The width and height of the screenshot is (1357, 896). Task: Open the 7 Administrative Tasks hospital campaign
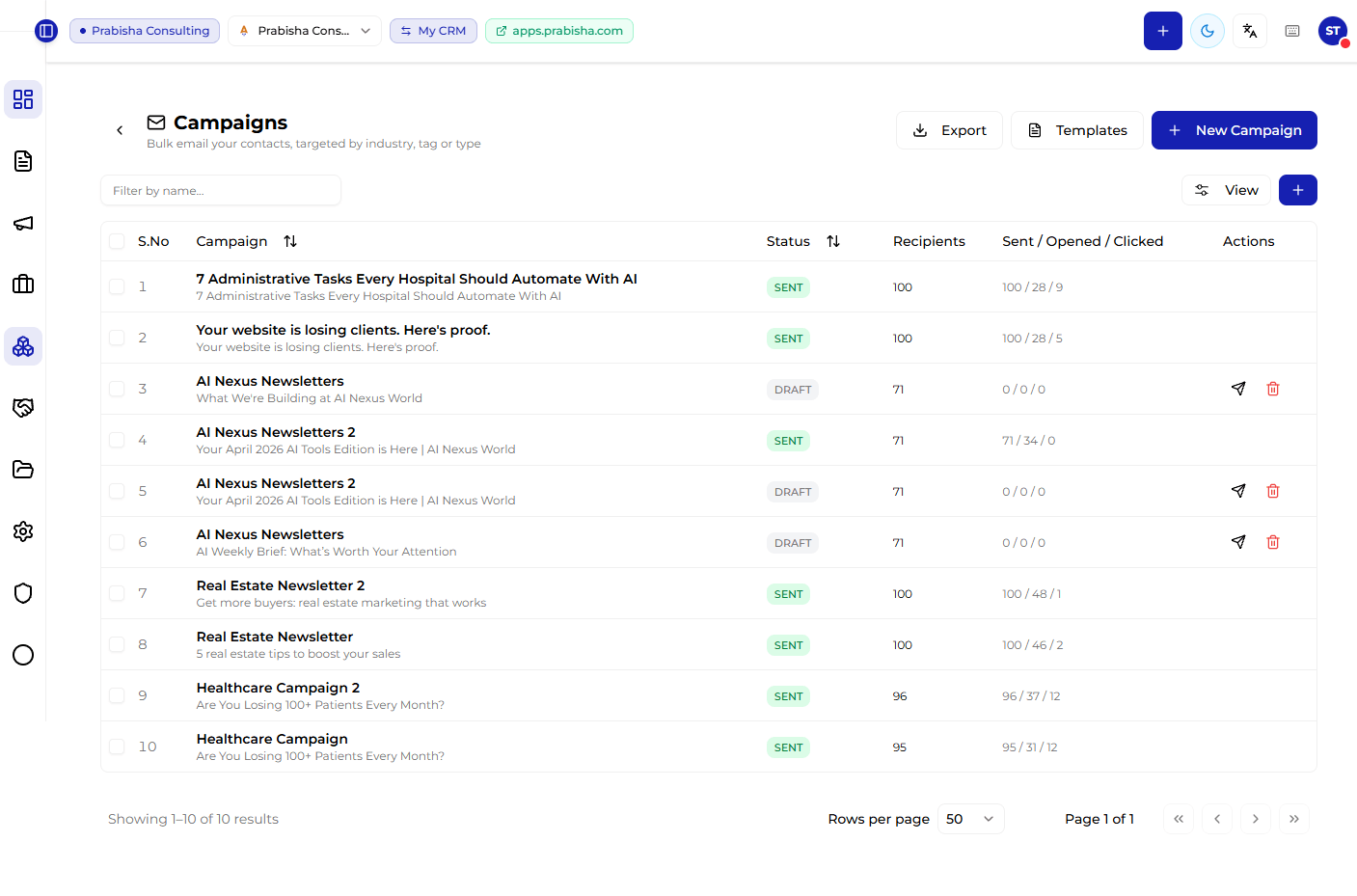[417, 279]
